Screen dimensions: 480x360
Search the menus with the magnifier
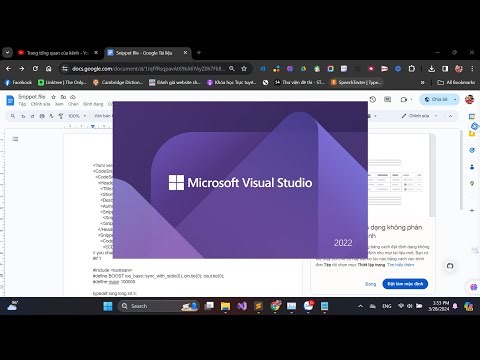13,116
